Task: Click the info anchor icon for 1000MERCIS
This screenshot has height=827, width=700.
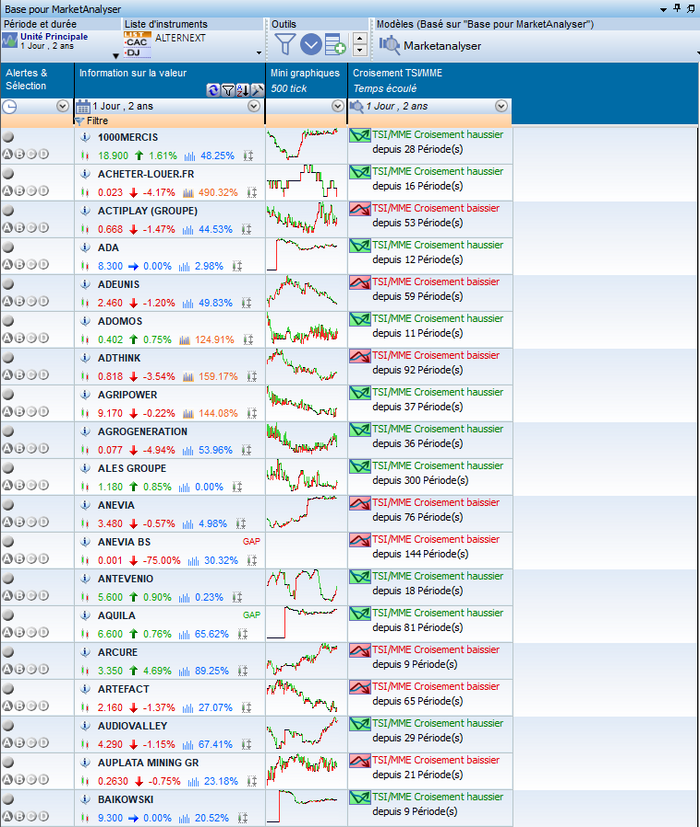Action: (x=85, y=137)
